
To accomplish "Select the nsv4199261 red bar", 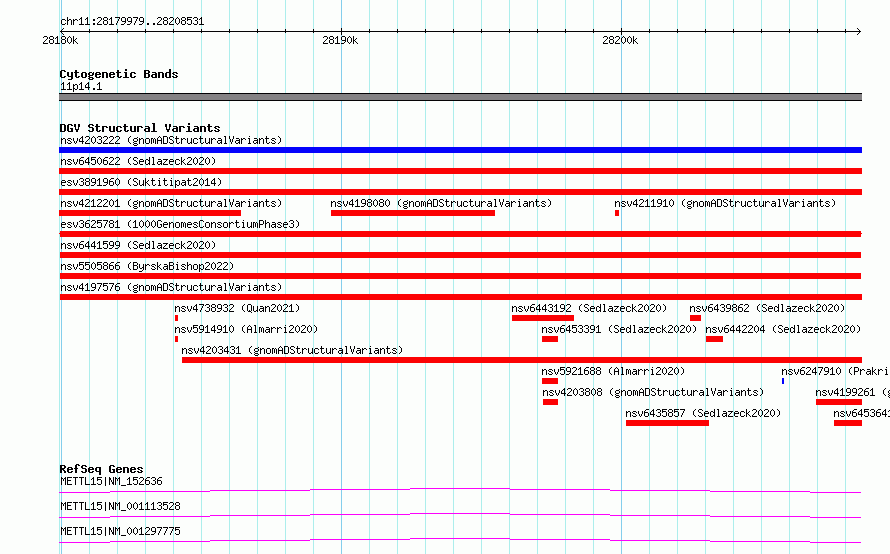I will (x=839, y=402).
